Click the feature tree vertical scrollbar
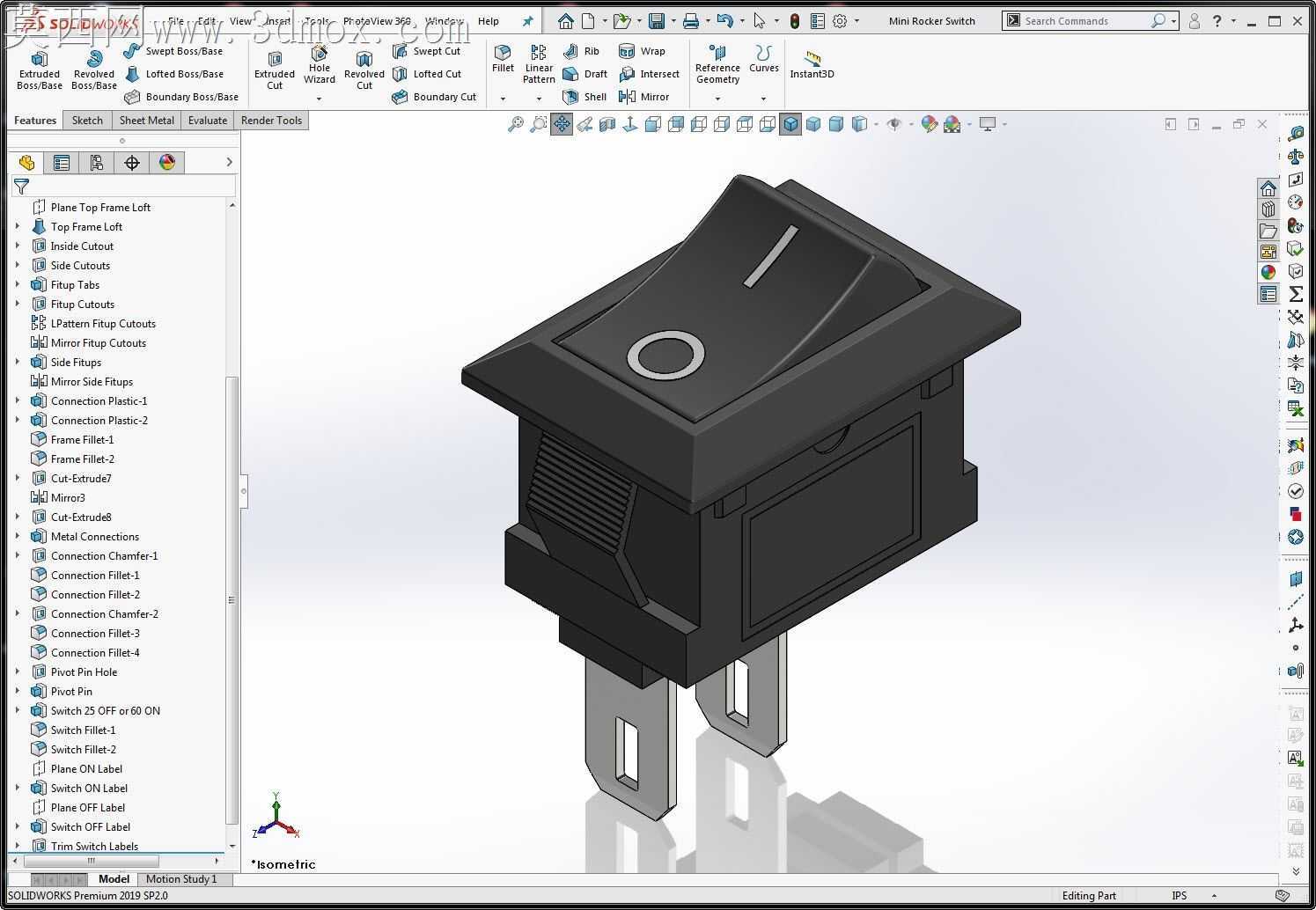This screenshot has height=910, width=1316. tap(232, 600)
